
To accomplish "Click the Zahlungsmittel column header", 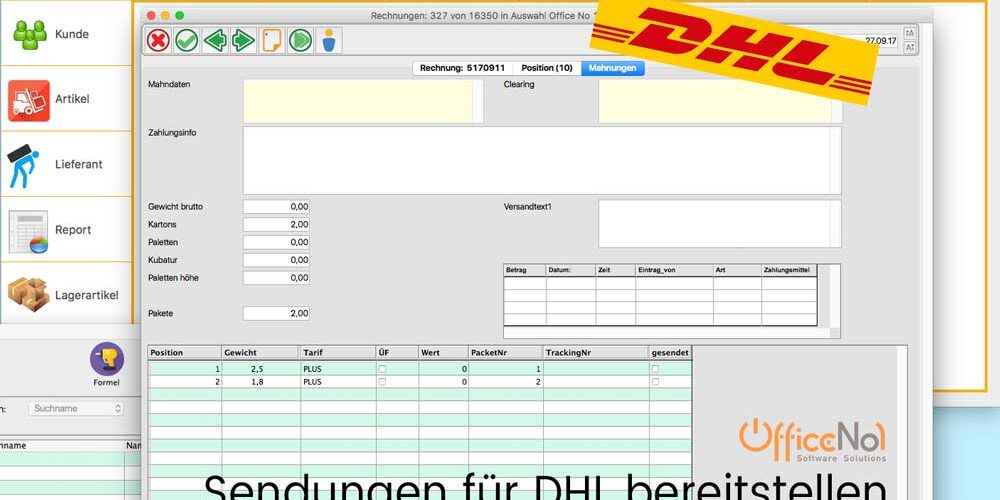I will [x=789, y=270].
